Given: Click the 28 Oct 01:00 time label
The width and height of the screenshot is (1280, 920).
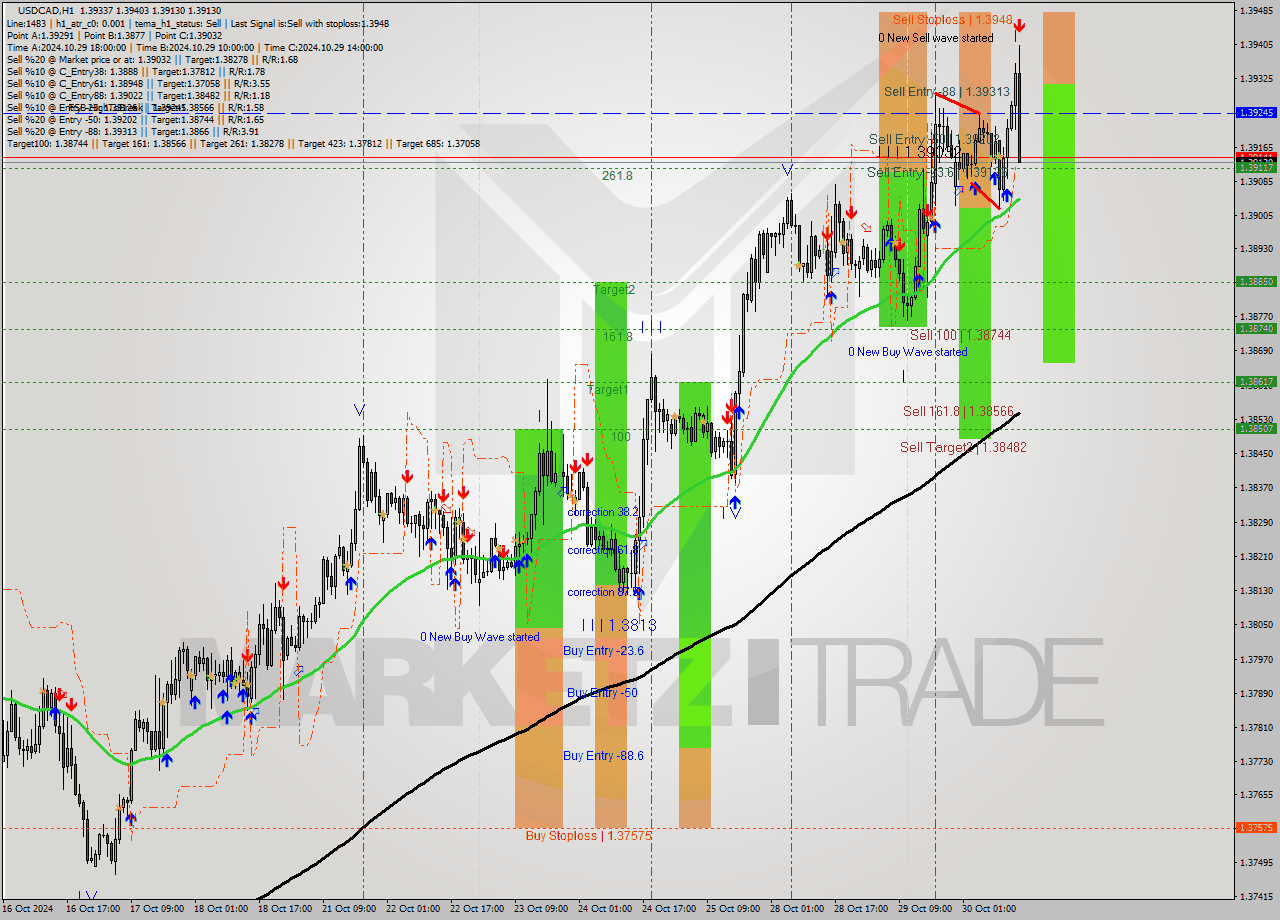Looking at the screenshot, I should 797,909.
